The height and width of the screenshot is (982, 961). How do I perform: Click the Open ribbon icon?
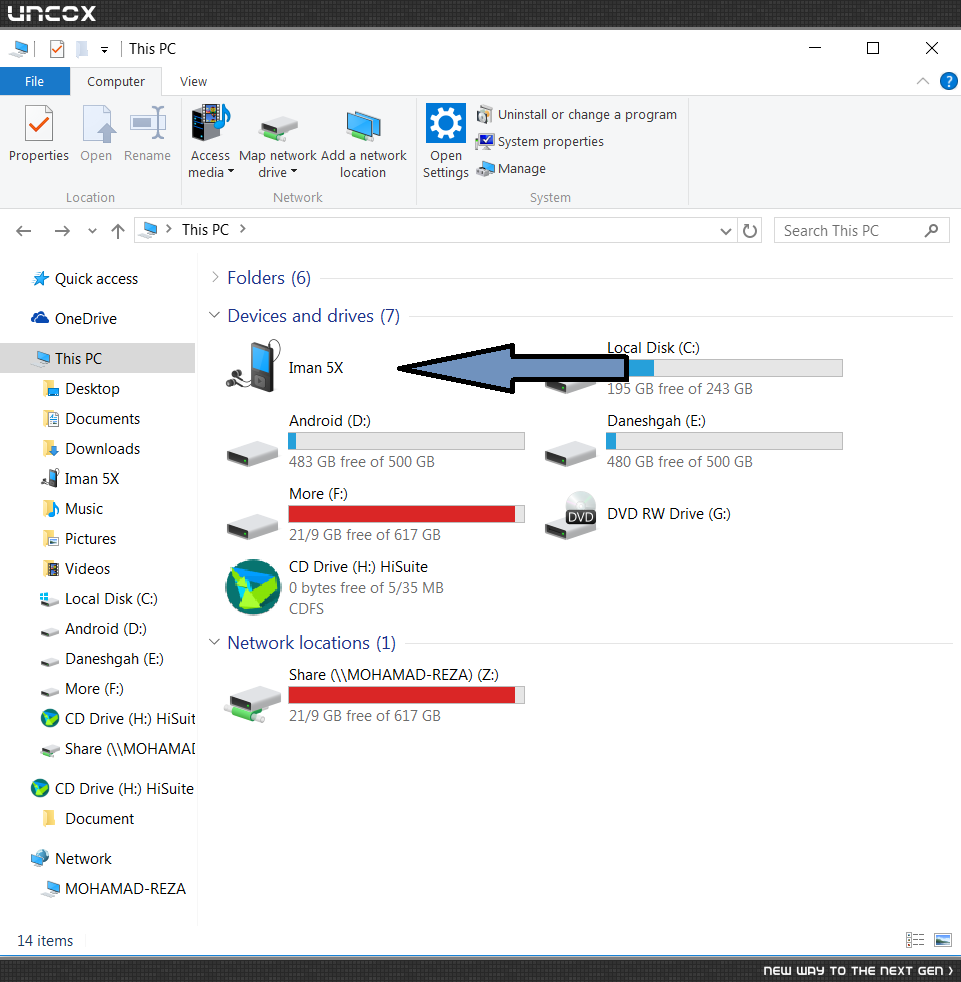[97, 123]
